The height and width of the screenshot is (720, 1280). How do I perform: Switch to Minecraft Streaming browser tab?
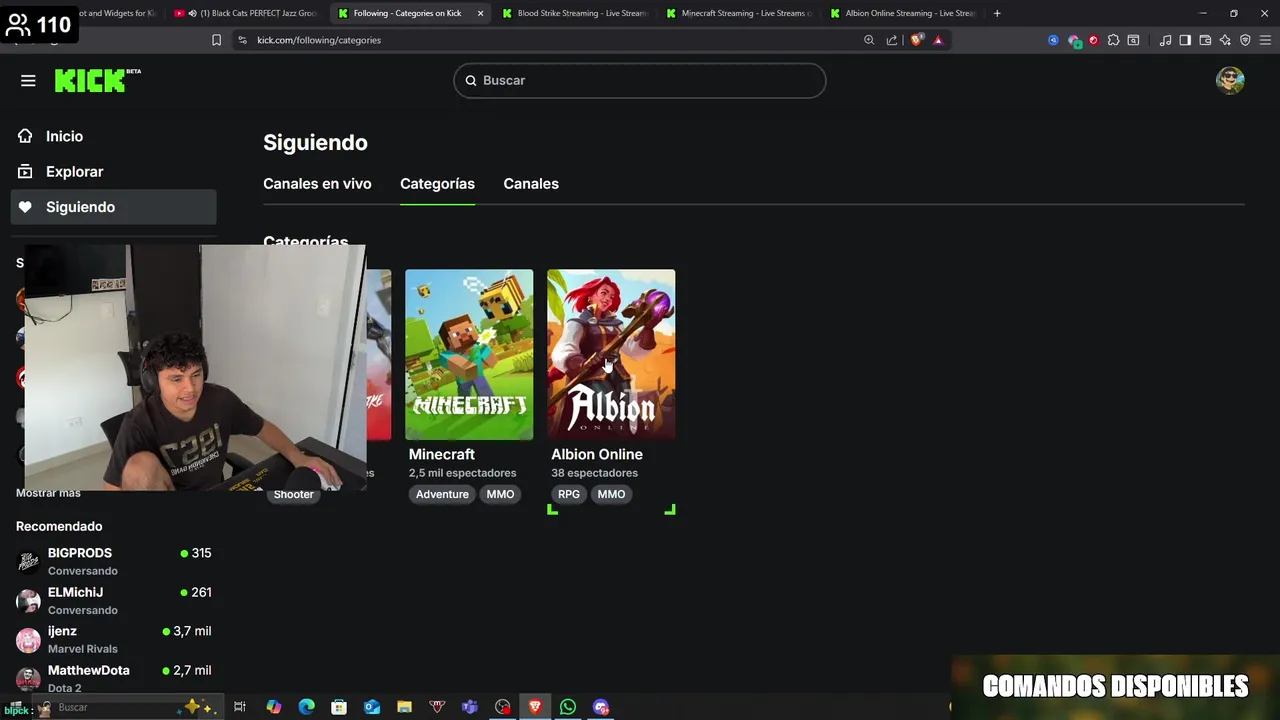point(738,13)
